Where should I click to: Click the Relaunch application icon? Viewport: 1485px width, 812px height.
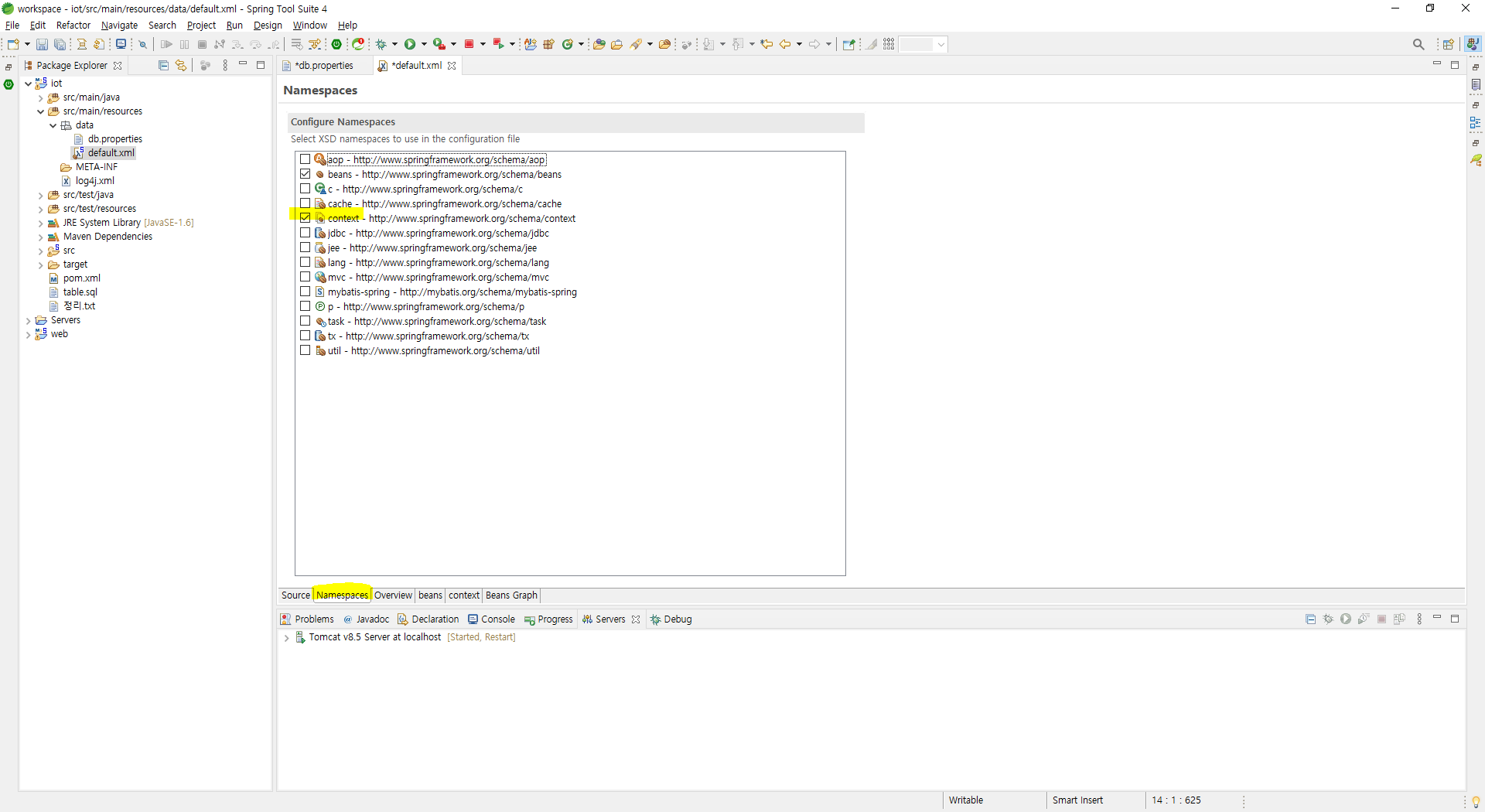pos(358,44)
